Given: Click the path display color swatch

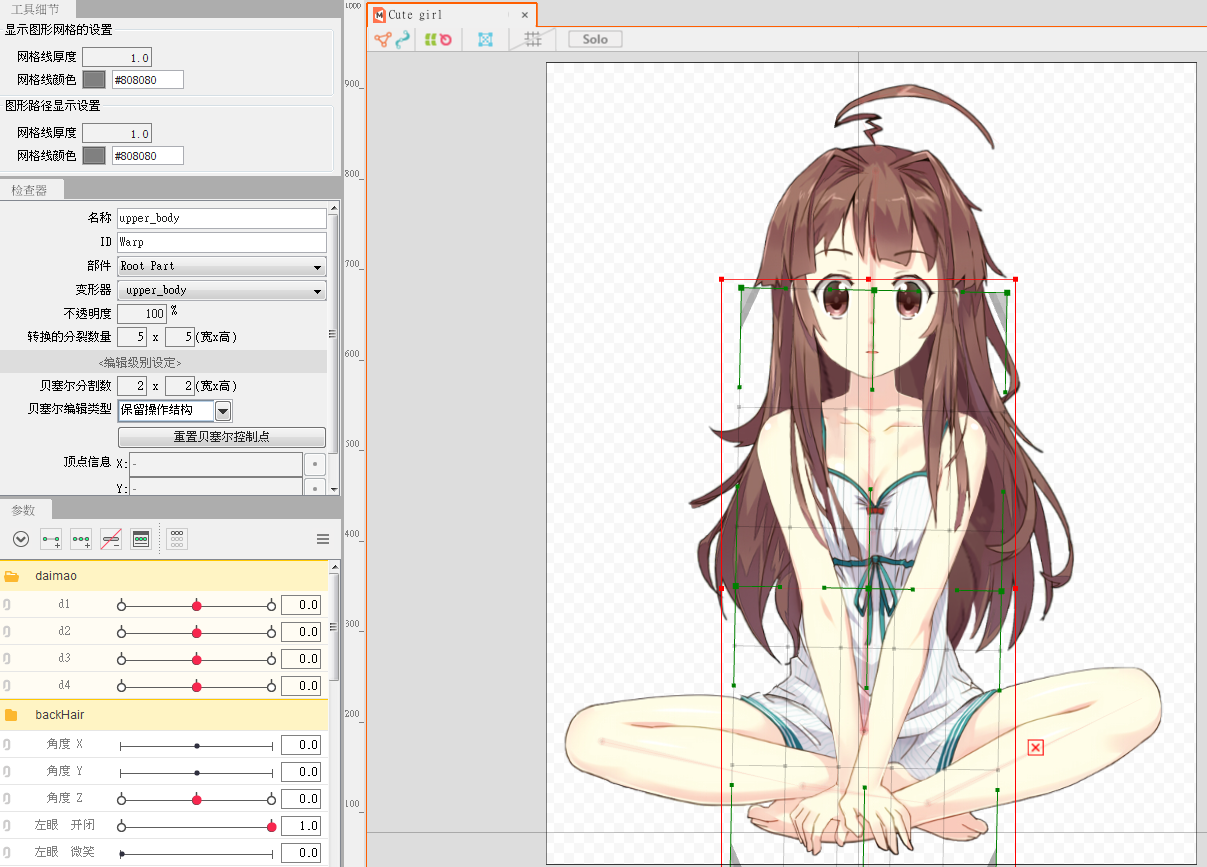Looking at the screenshot, I should pos(94,156).
